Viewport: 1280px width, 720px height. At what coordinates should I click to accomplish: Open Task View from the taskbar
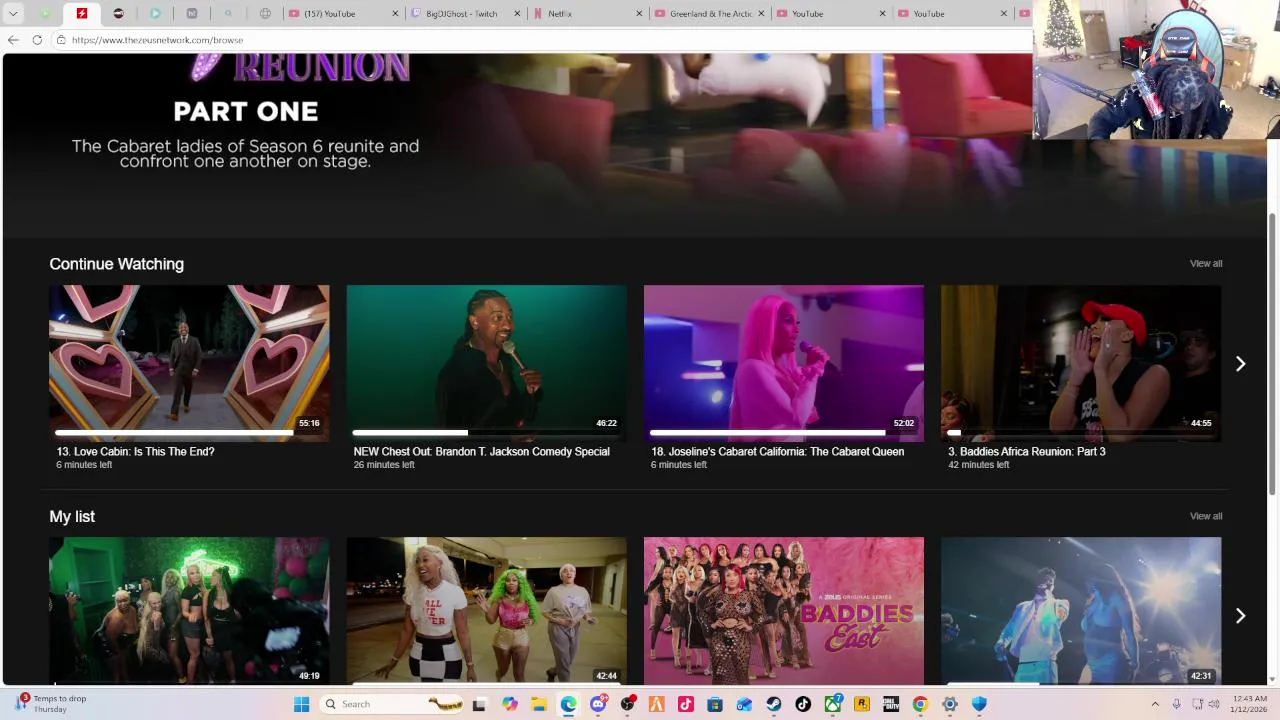[x=479, y=704]
